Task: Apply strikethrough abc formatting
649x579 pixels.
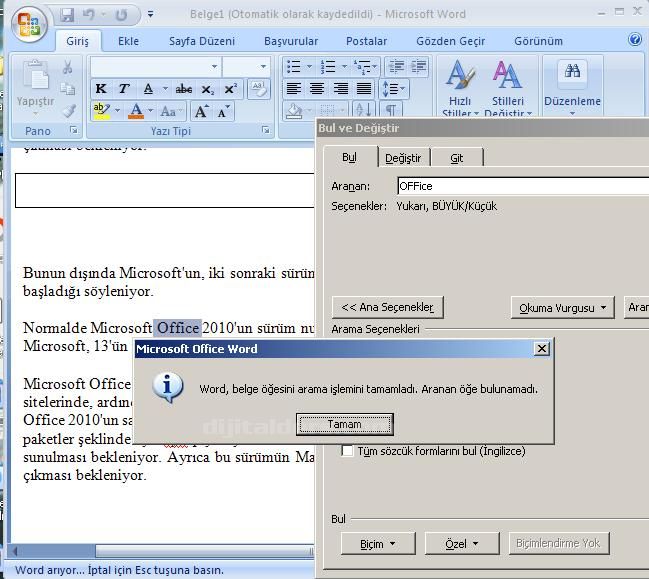Action: (184, 89)
